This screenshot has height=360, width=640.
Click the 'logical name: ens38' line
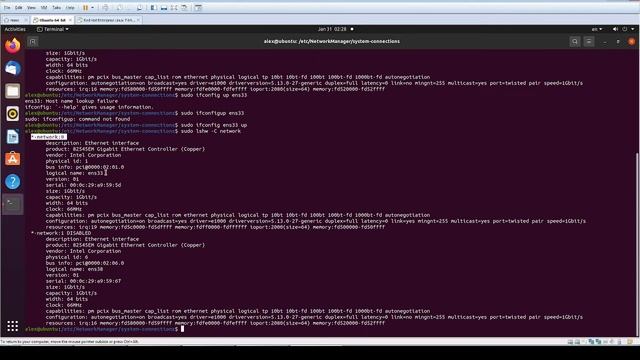74,269
